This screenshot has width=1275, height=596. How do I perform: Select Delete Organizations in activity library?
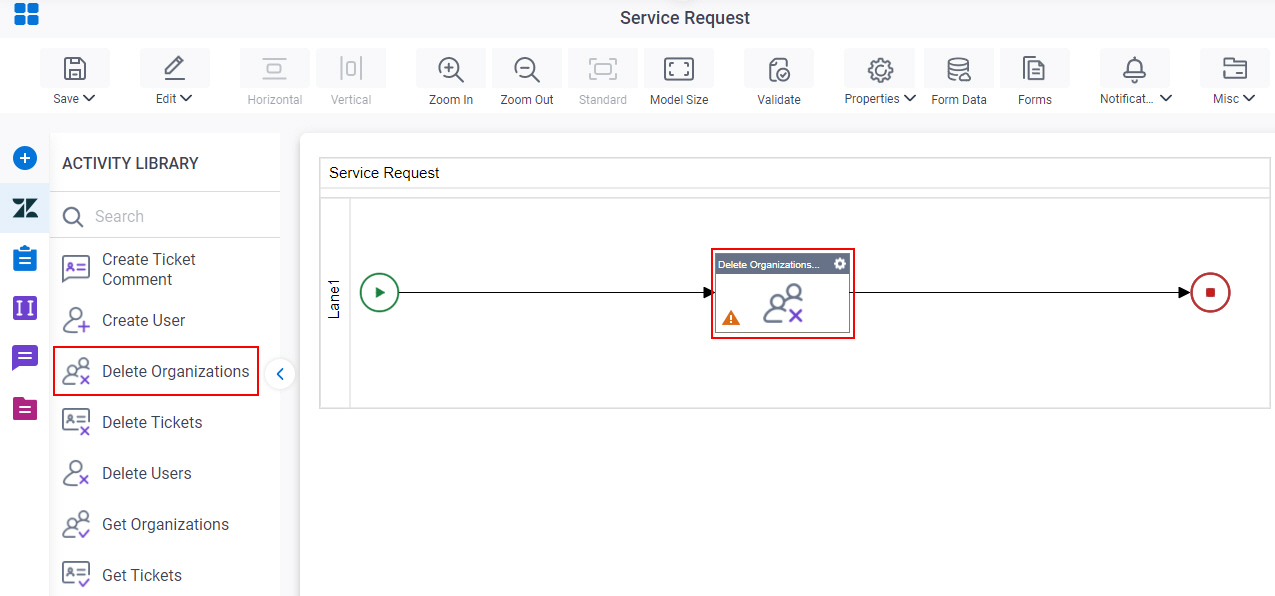(x=156, y=371)
